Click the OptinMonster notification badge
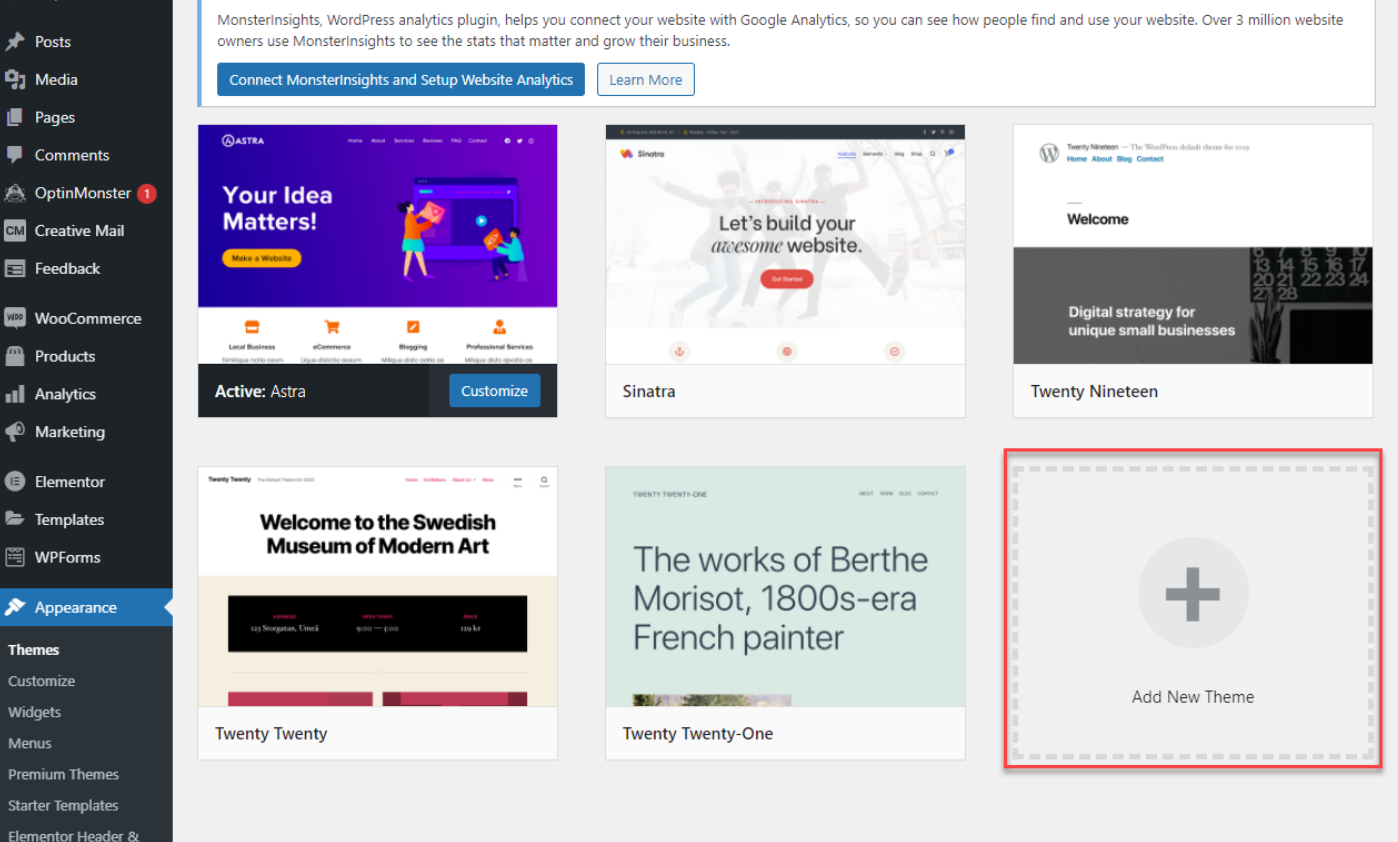 pyautogui.click(x=147, y=193)
